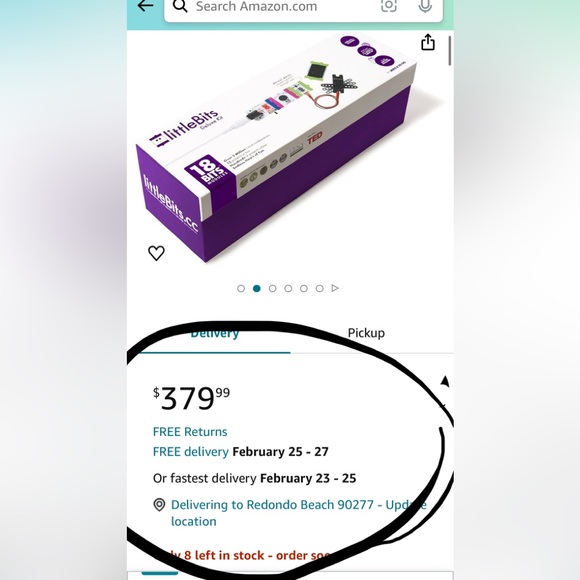Screen dimensions: 580x580
Task: Open the FREE delivery link
Action: pyautogui.click(x=191, y=452)
